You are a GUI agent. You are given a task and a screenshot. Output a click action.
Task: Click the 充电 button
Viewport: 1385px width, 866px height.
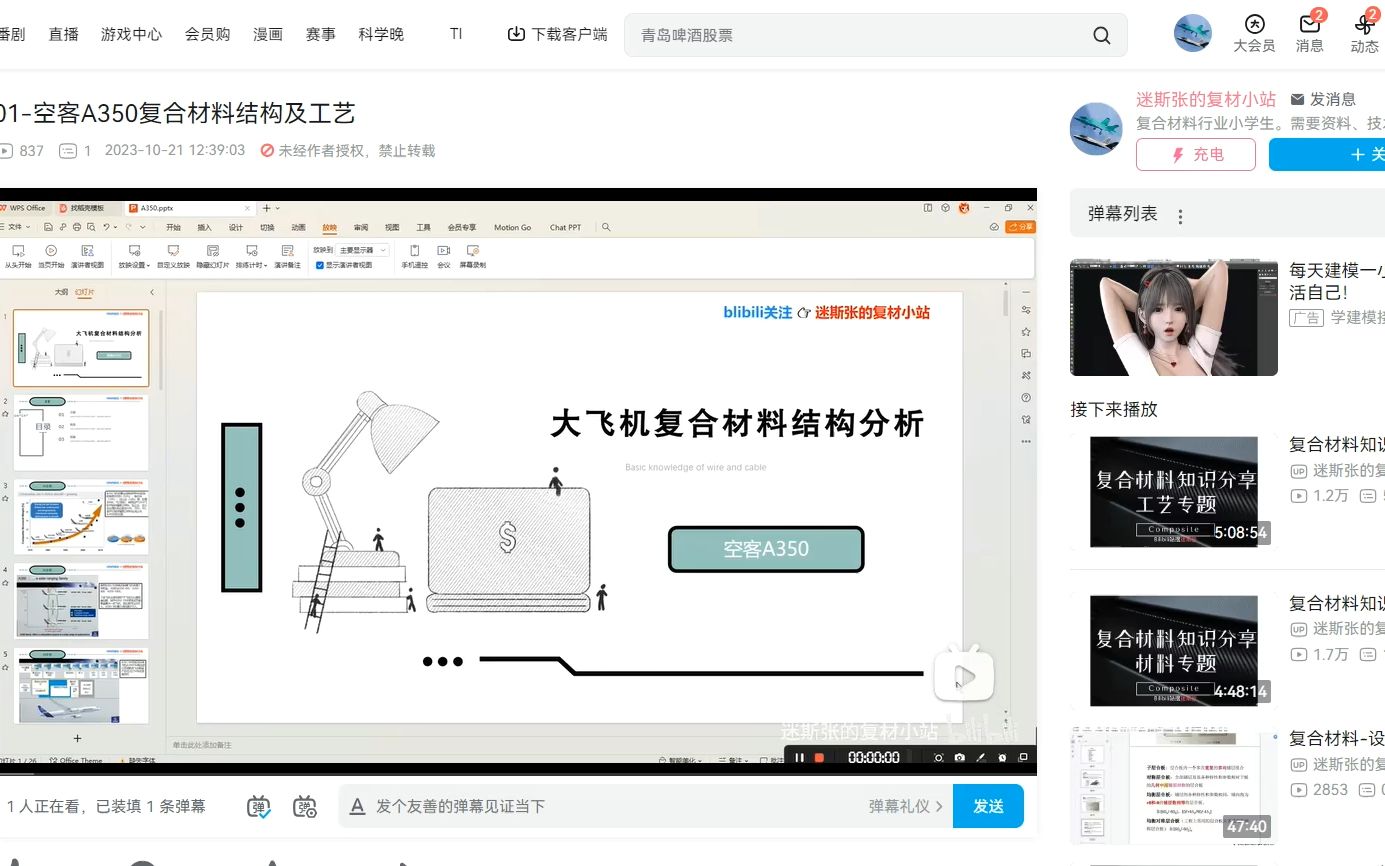[1196, 155]
